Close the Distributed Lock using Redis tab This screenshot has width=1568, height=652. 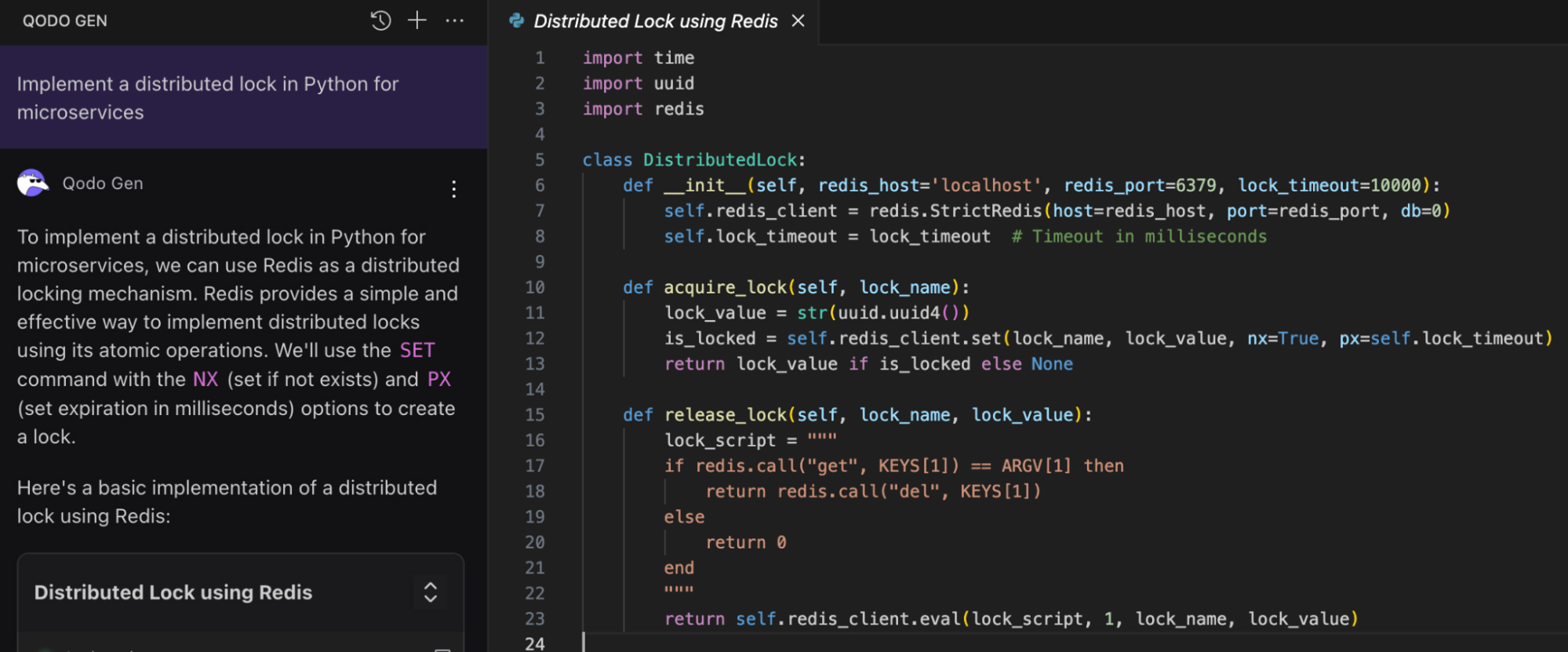(x=798, y=20)
